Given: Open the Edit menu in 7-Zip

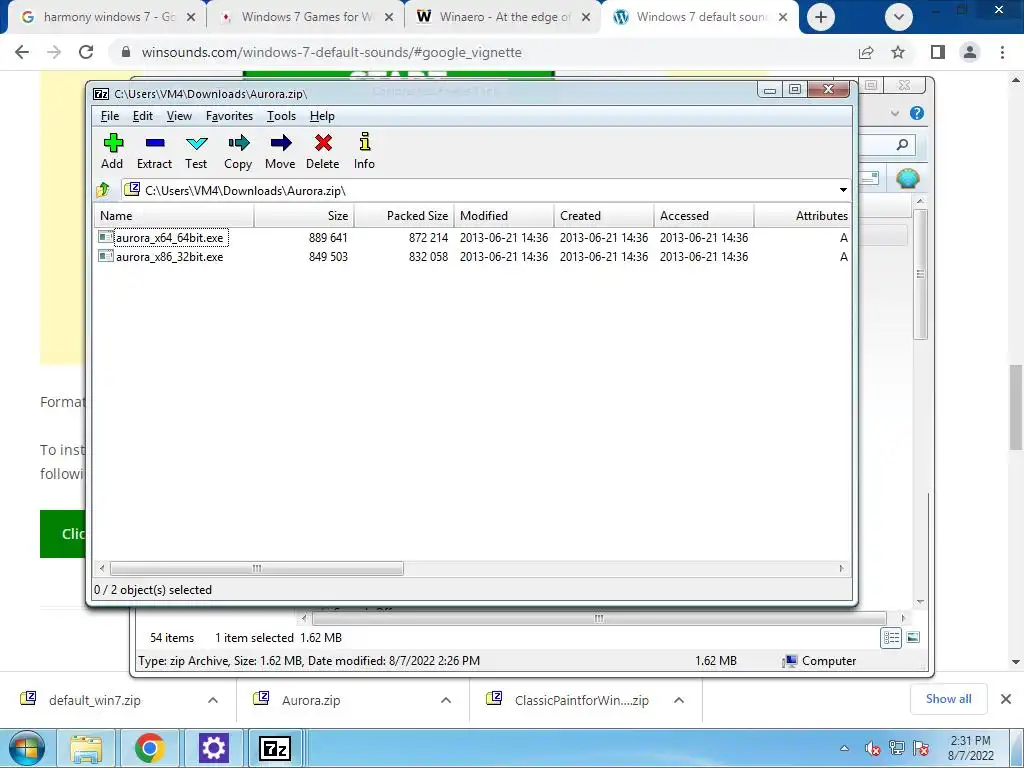Looking at the screenshot, I should coord(142,116).
